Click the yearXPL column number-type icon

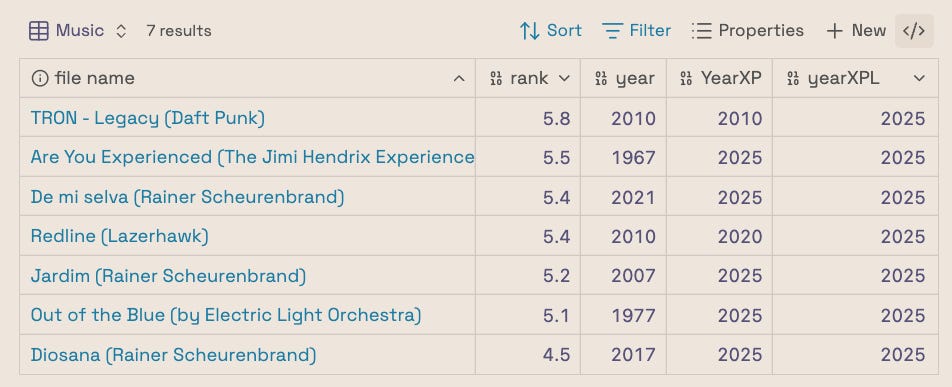tap(793, 78)
